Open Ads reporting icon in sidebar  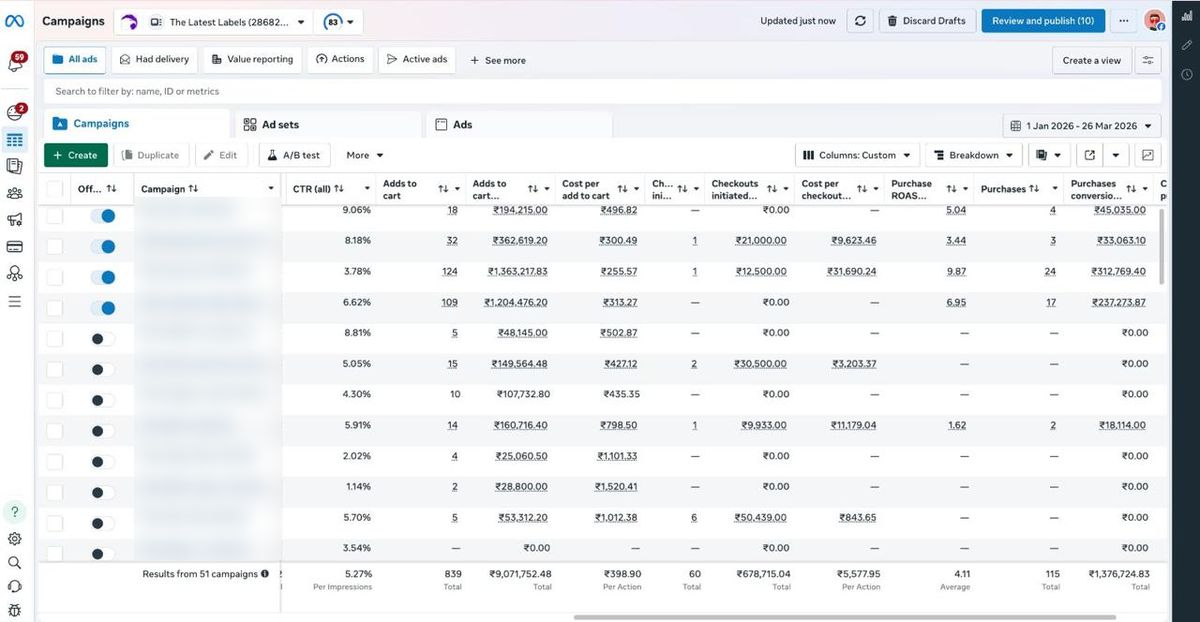14,166
